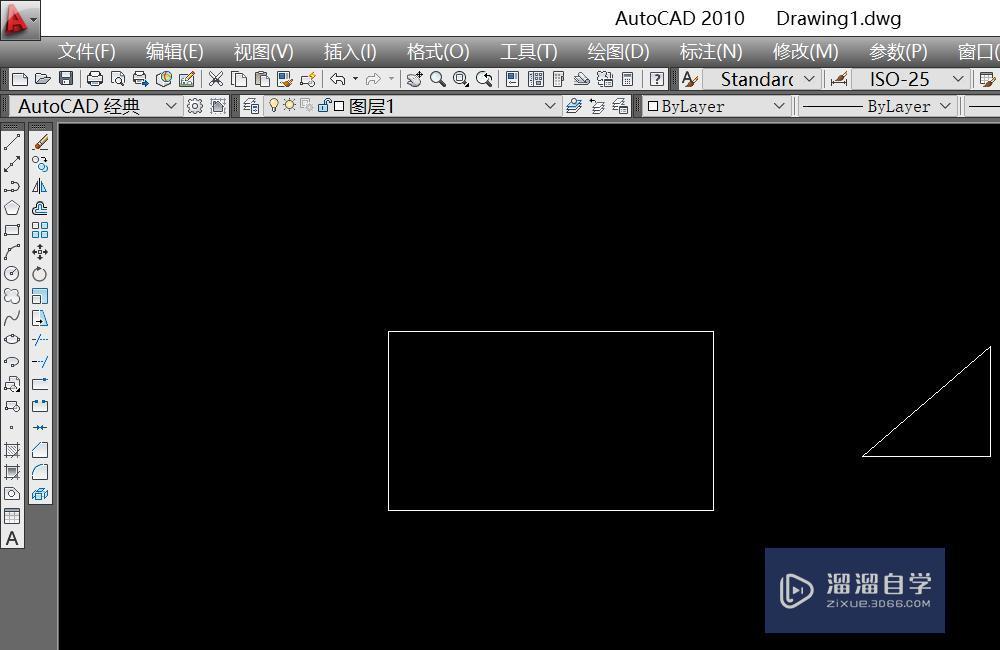The image size is (1000, 650).
Task: Select the Rotate tool
Action: click(x=40, y=274)
